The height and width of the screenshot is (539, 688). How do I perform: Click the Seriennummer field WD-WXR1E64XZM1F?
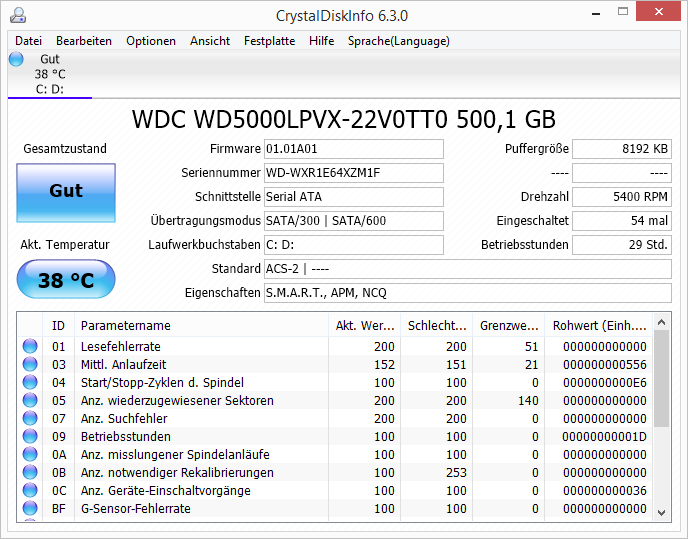pos(354,173)
